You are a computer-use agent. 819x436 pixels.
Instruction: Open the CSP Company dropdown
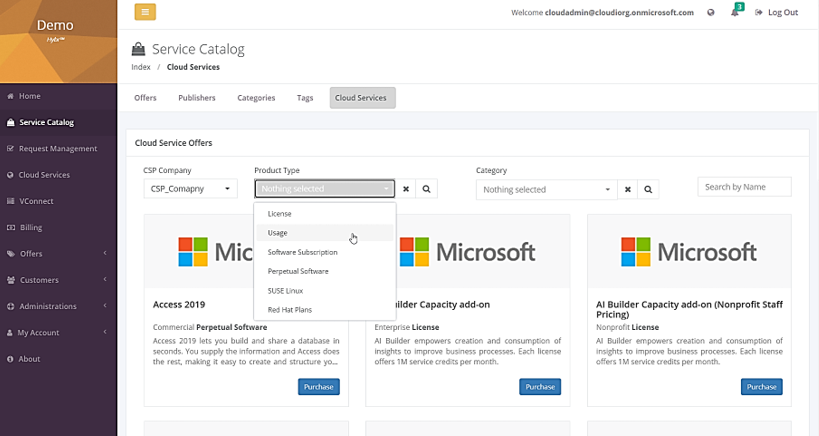(x=191, y=188)
